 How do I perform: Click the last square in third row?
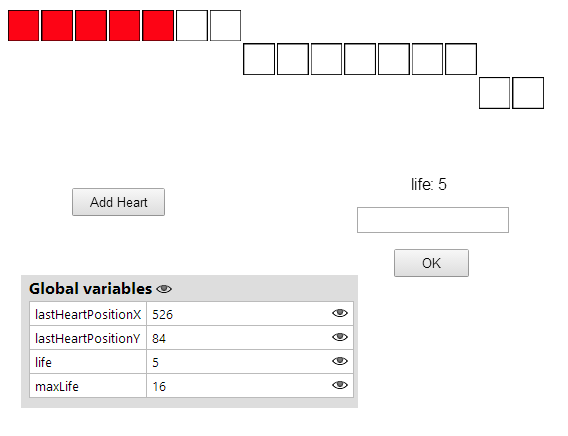[x=528, y=93]
